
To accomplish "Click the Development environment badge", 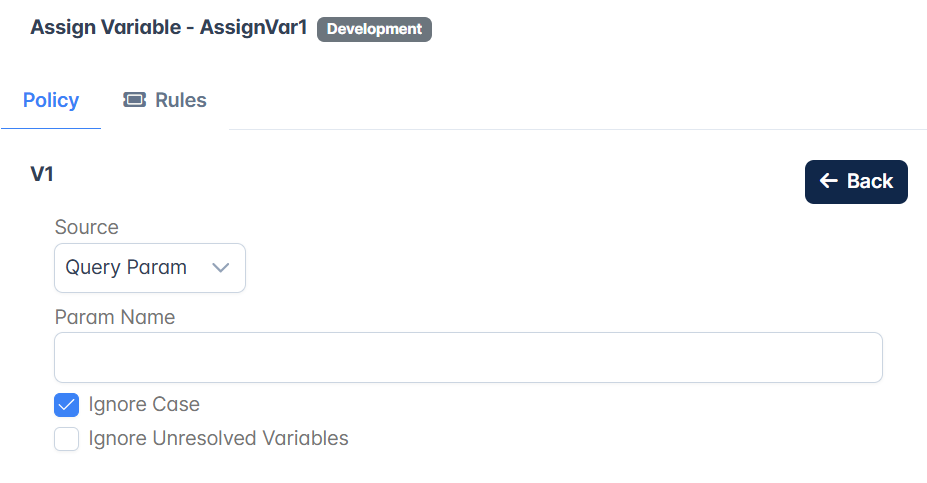I will point(374,29).
